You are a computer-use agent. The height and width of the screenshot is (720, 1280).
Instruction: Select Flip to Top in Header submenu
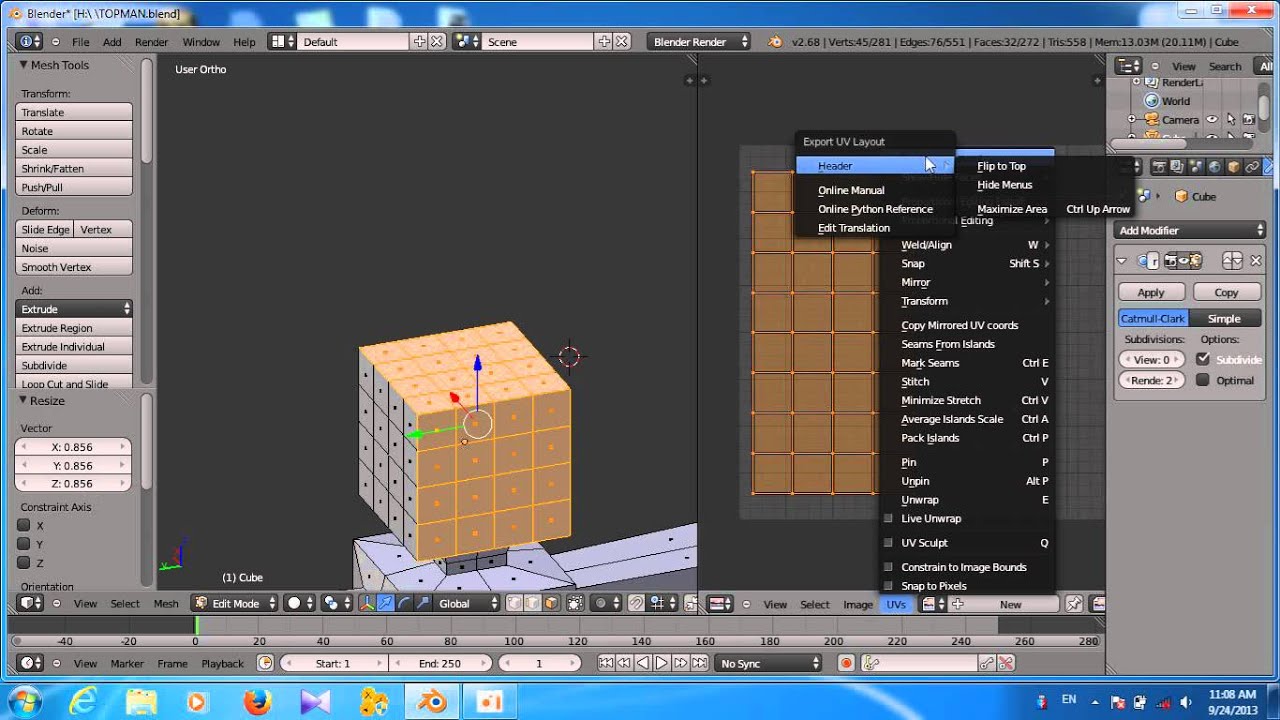coord(1001,166)
